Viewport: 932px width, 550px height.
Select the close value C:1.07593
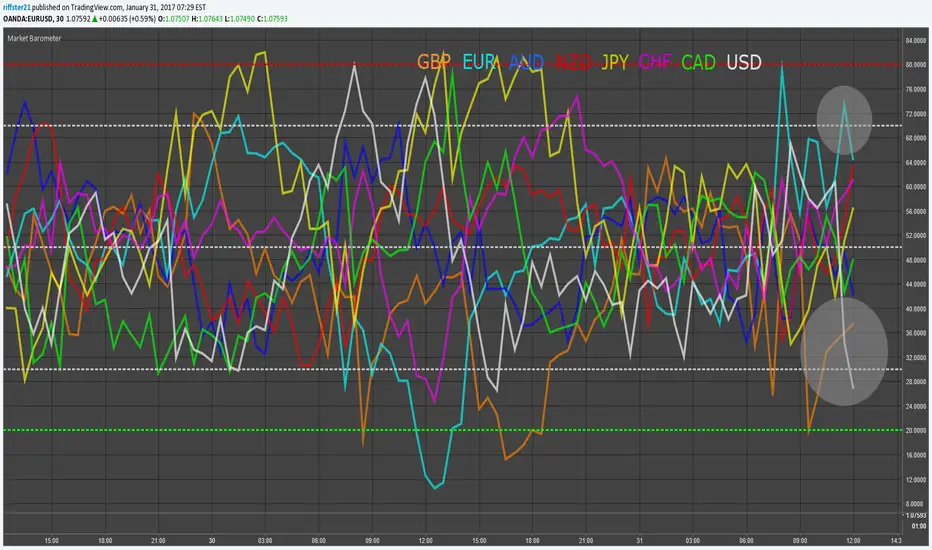[272, 19]
